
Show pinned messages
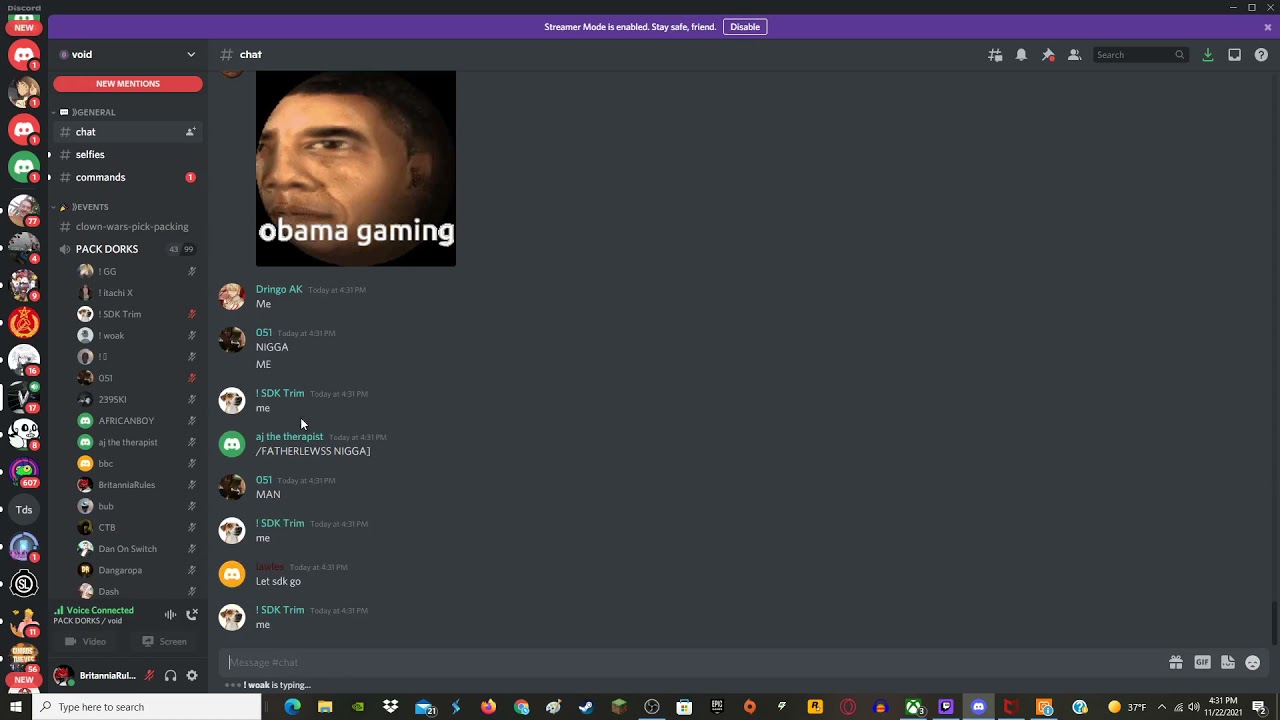(x=1048, y=55)
